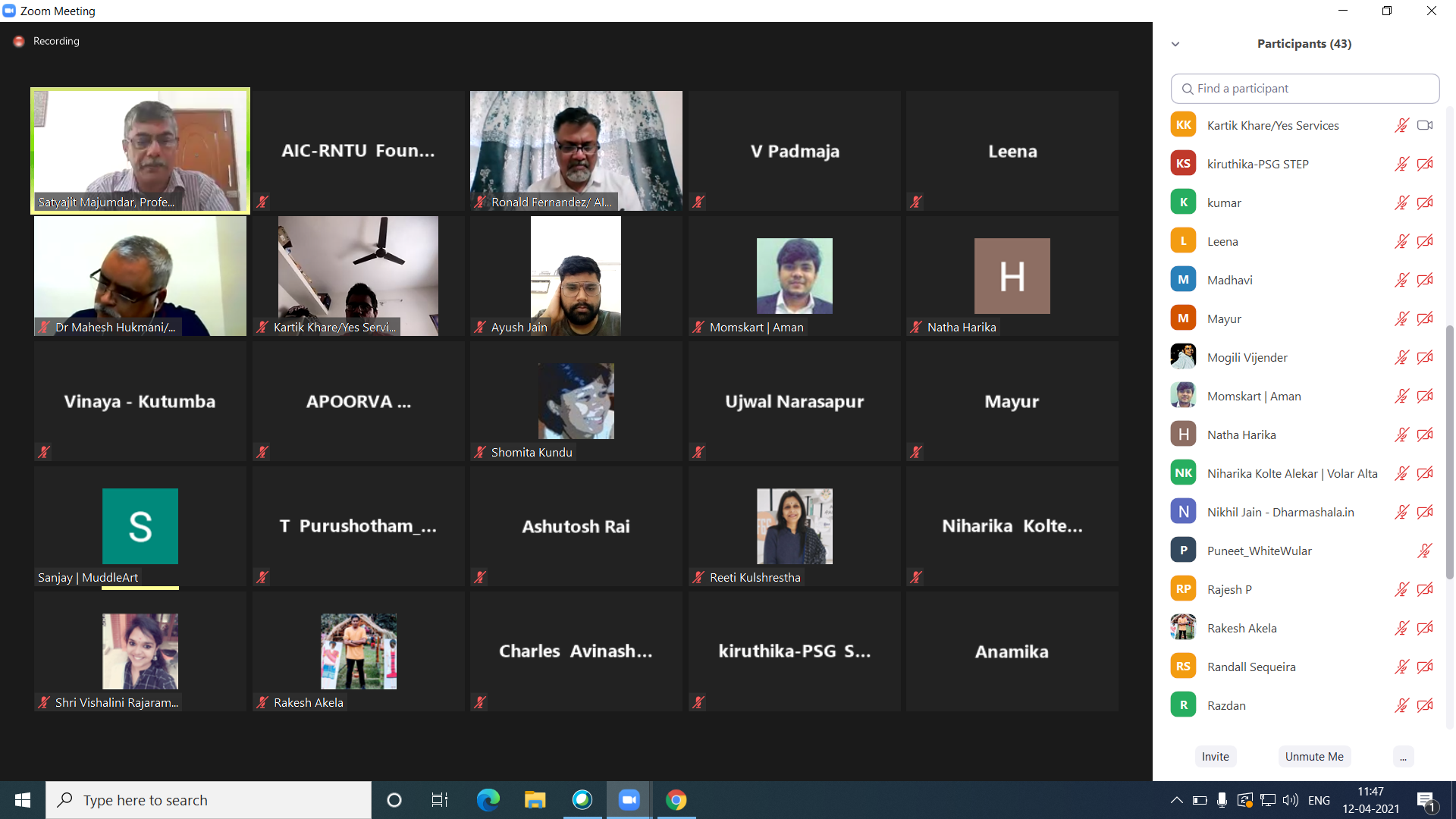1456x819 pixels.
Task: Show hidden system tray icons arrow
Action: point(1176,800)
